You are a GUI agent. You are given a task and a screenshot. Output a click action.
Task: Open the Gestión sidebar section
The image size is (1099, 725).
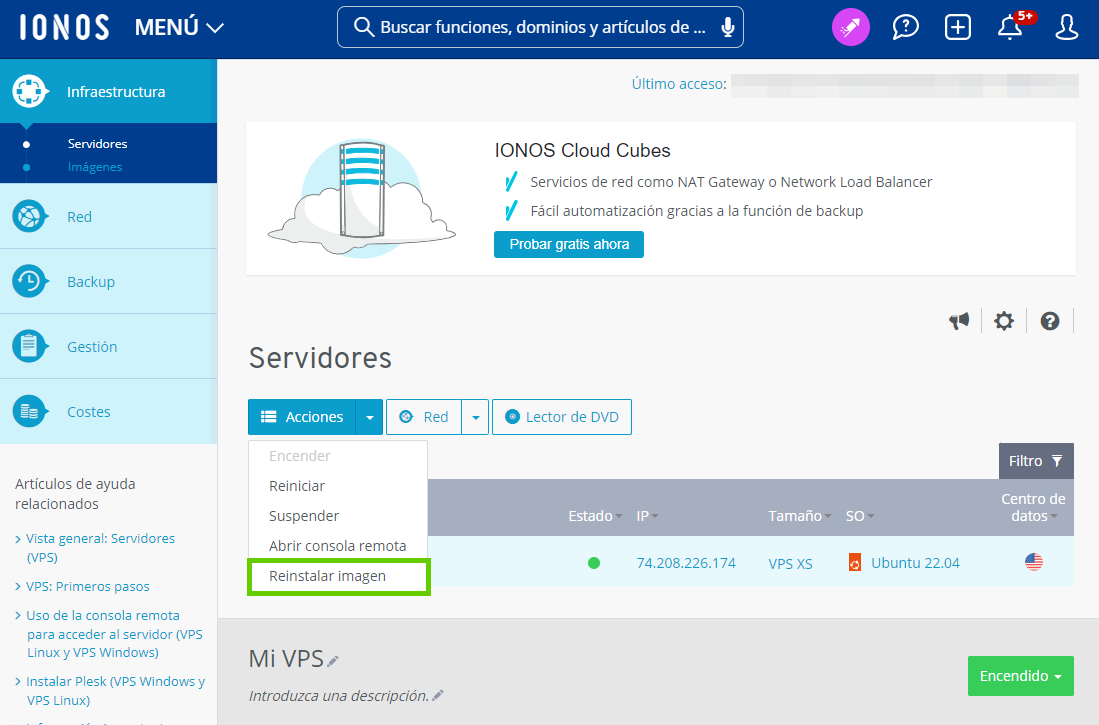109,346
